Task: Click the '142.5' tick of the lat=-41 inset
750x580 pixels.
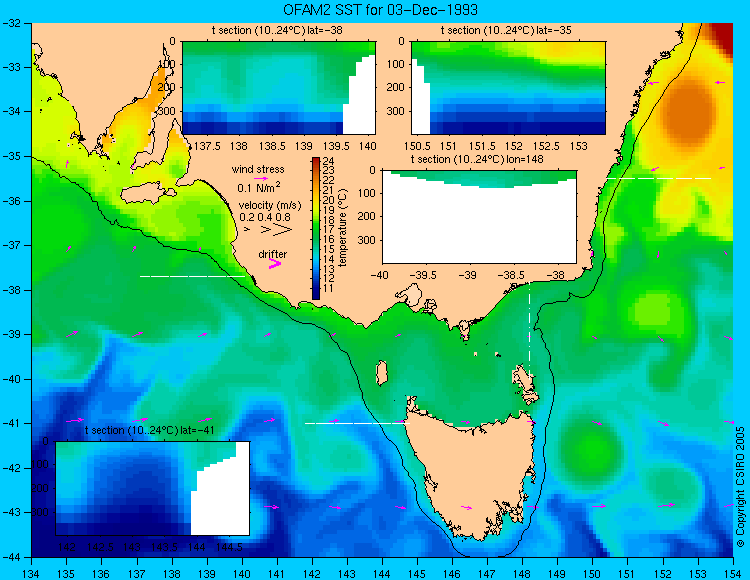Action: [x=100, y=547]
